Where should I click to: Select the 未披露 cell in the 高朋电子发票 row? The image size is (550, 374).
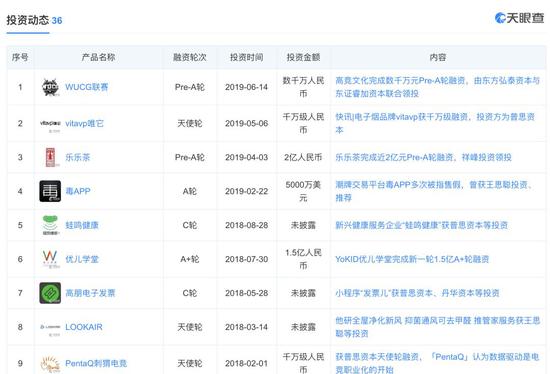(x=303, y=293)
